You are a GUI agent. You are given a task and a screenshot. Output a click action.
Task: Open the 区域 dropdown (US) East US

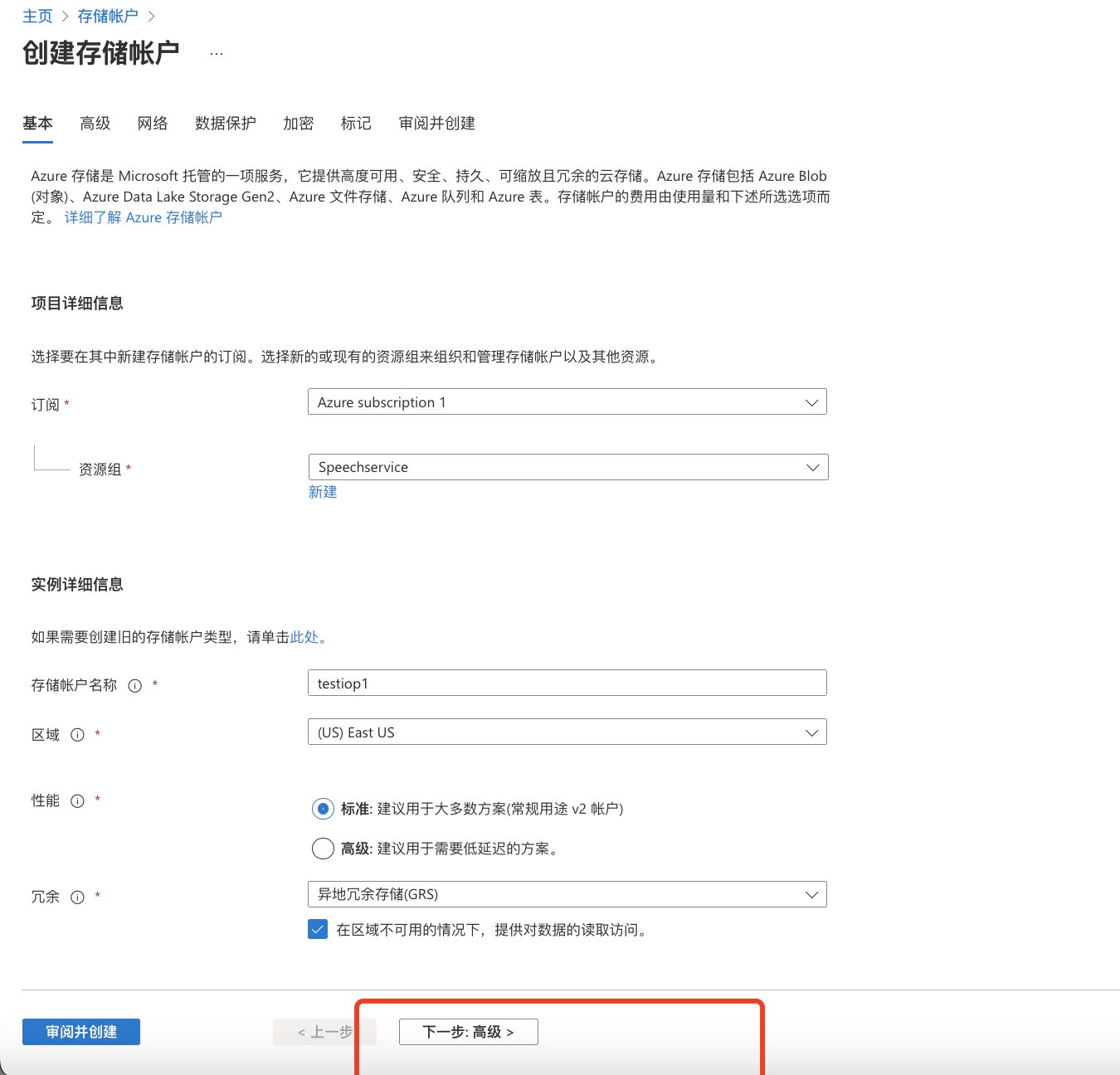[567, 732]
